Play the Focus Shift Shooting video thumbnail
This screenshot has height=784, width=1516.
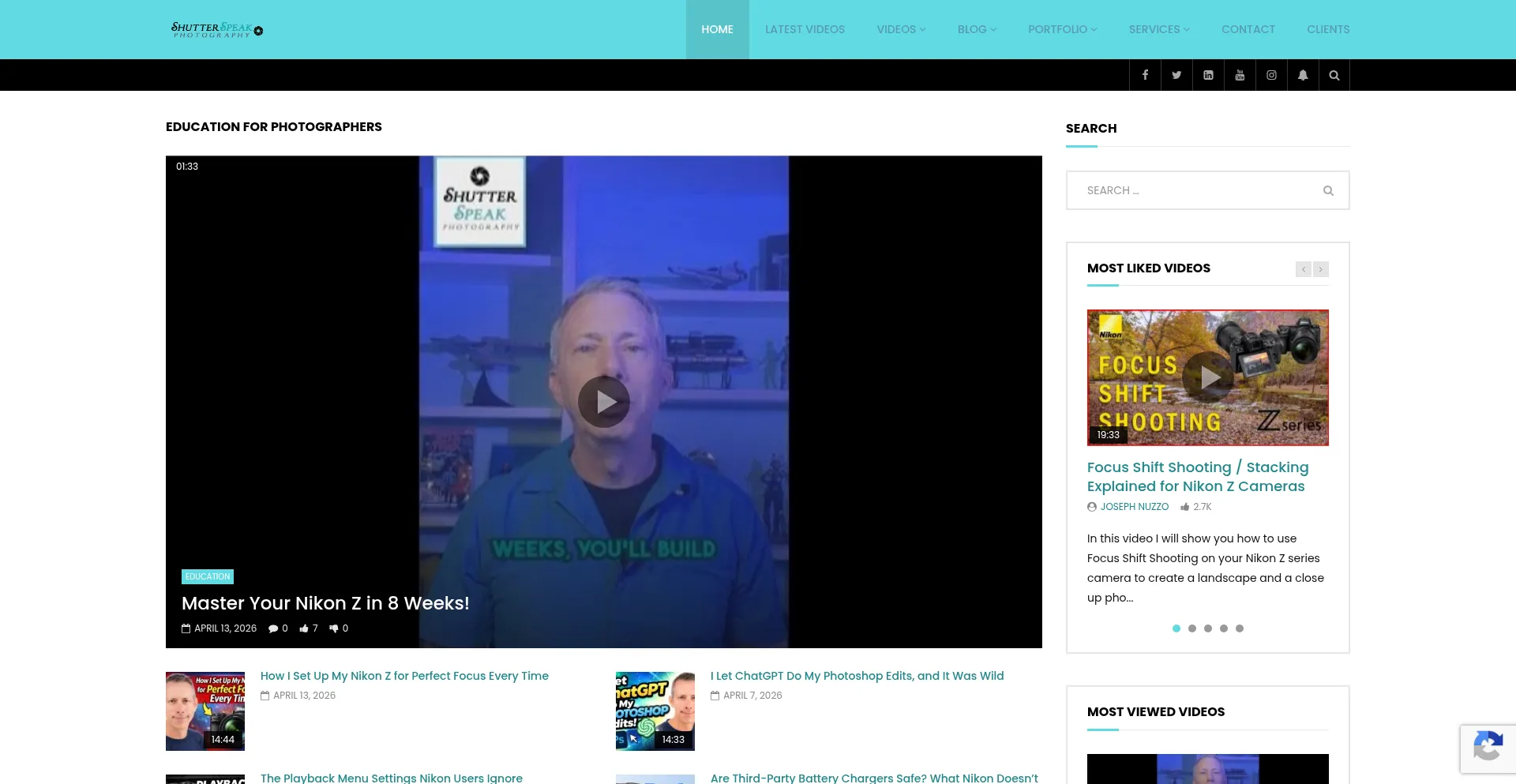[1208, 377]
